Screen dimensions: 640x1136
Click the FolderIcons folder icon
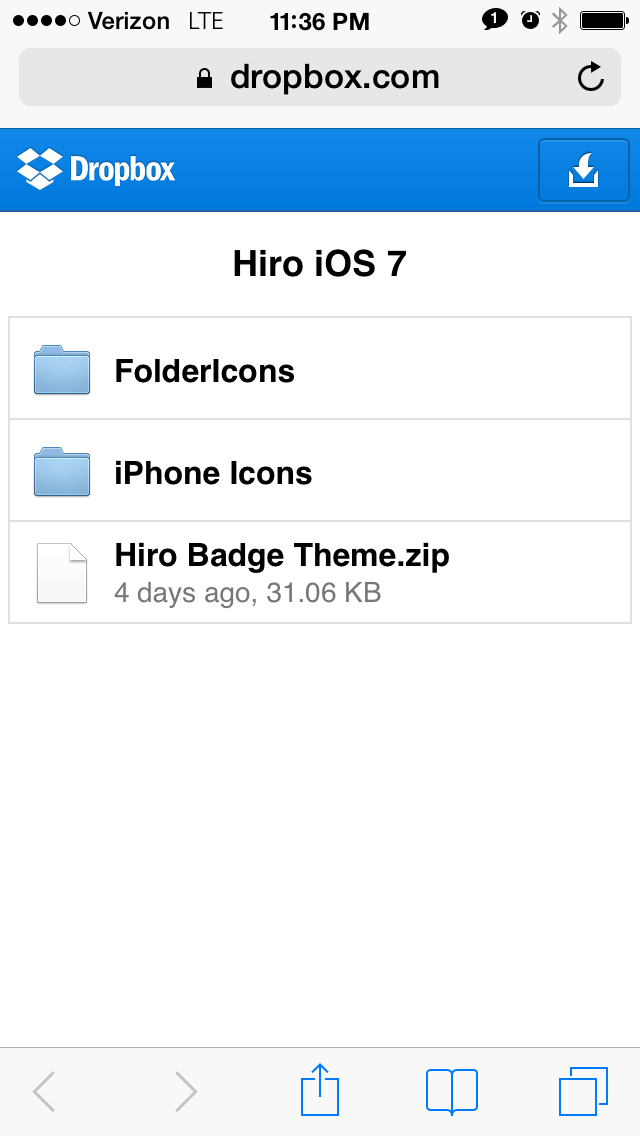tap(62, 370)
